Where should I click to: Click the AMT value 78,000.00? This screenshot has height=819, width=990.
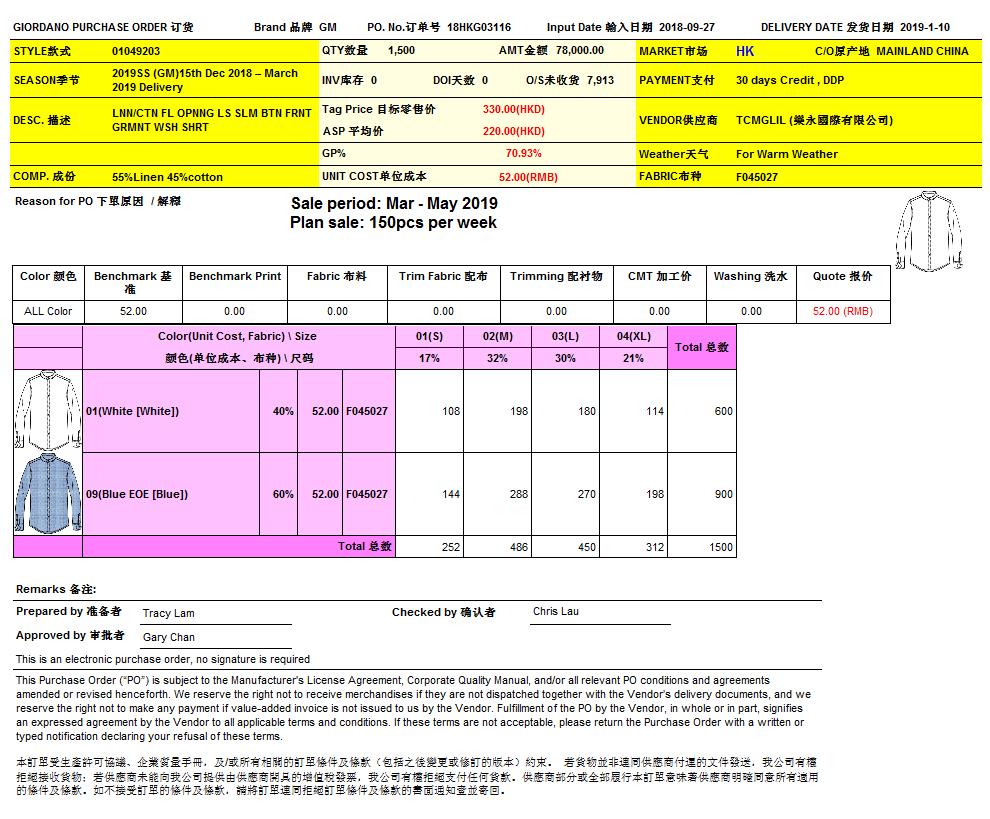click(x=580, y=50)
